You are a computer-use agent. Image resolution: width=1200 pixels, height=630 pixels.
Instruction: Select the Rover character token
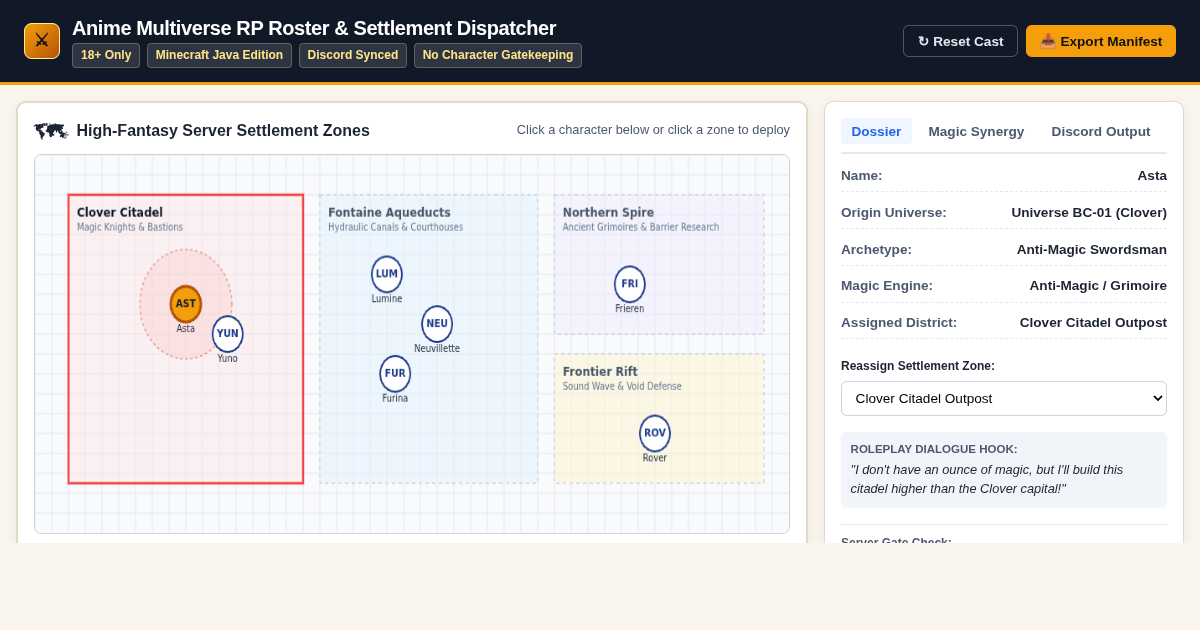click(655, 434)
